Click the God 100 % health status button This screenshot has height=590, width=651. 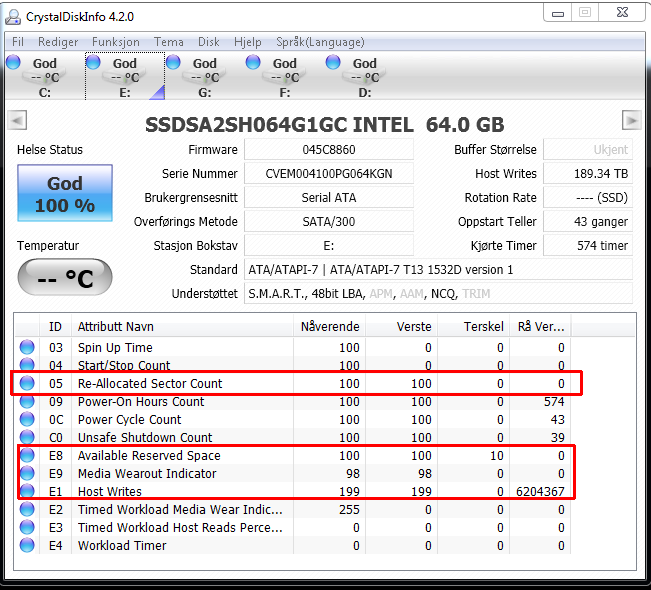coord(65,193)
